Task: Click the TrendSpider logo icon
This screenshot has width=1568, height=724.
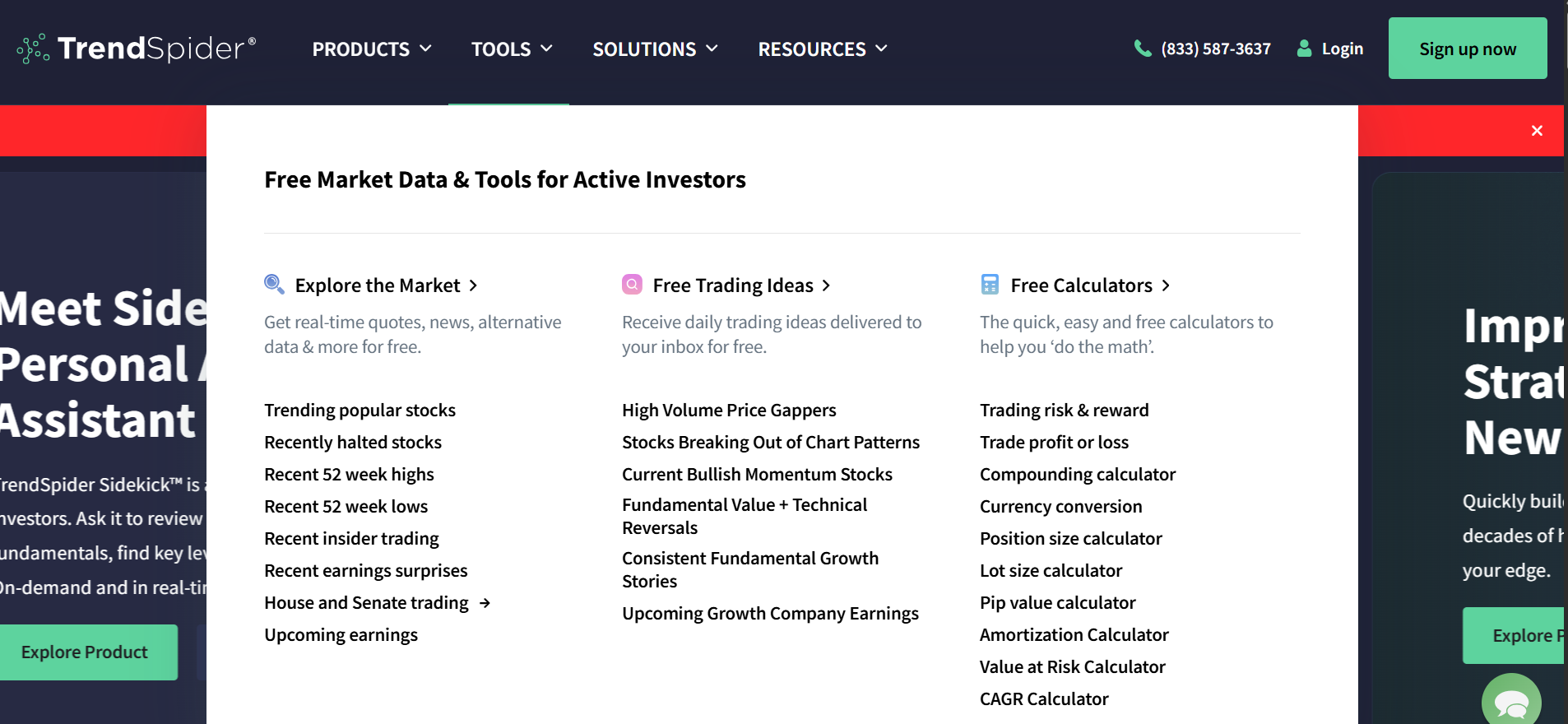Action: point(33,49)
